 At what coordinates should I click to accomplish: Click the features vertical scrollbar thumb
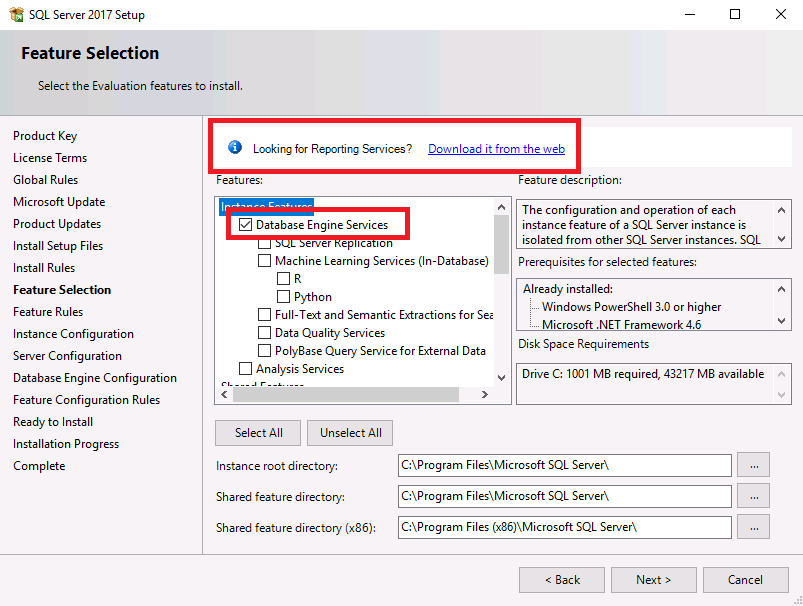coord(501,244)
